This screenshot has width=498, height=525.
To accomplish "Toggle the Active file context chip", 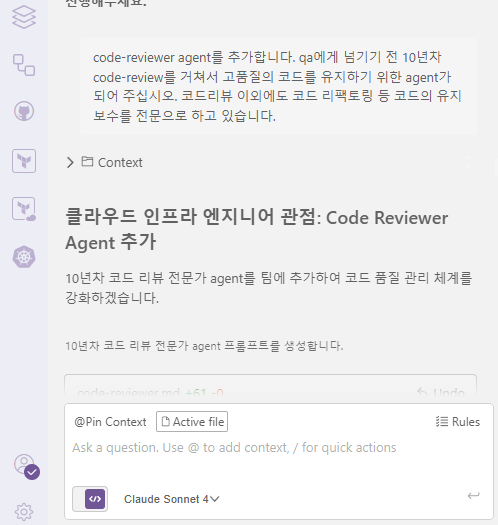I will (x=192, y=422).
